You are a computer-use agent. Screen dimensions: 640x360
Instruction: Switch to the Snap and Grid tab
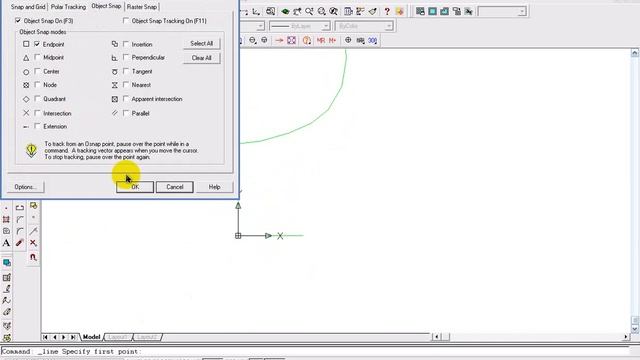(x=28, y=7)
